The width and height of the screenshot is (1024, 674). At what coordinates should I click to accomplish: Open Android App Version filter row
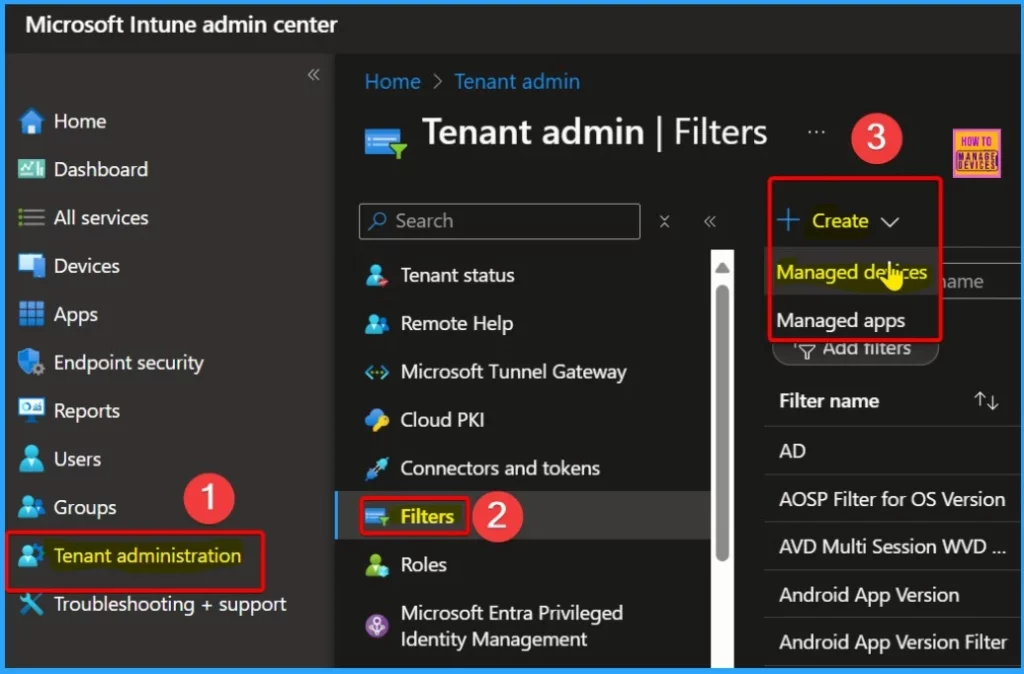pos(869,595)
